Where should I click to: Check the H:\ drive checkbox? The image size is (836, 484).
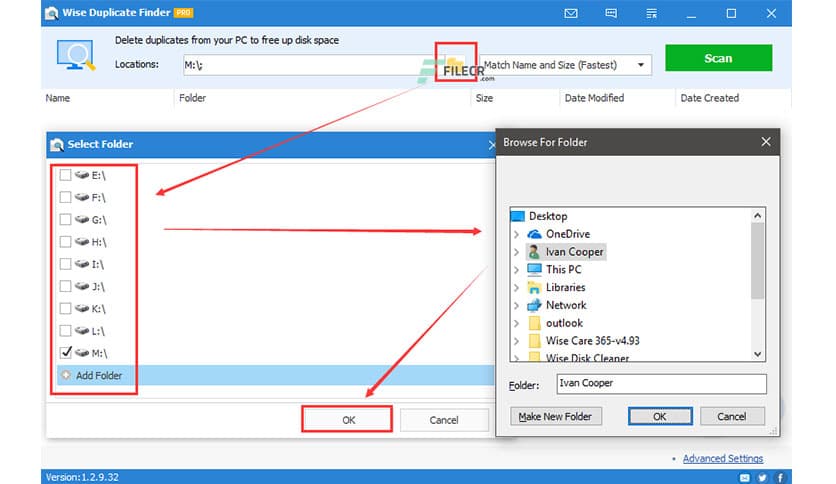pos(65,242)
